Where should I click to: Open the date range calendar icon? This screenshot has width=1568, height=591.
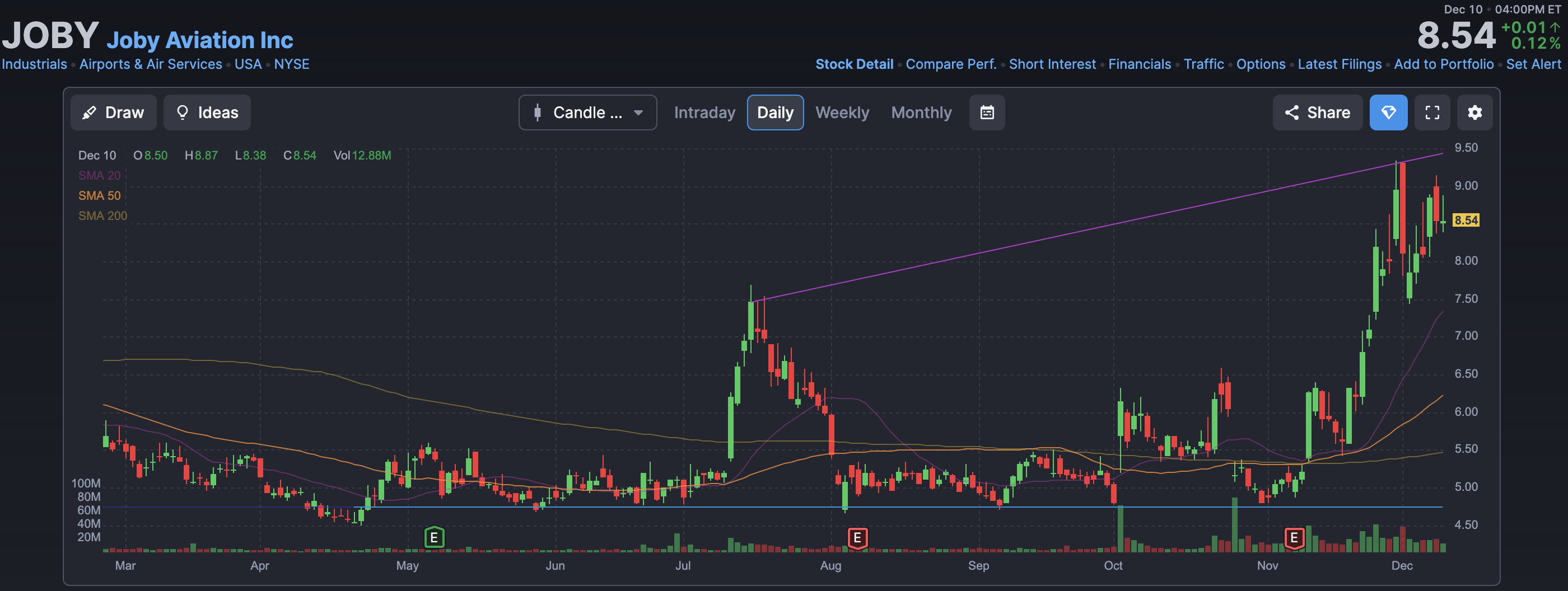pyautogui.click(x=987, y=112)
